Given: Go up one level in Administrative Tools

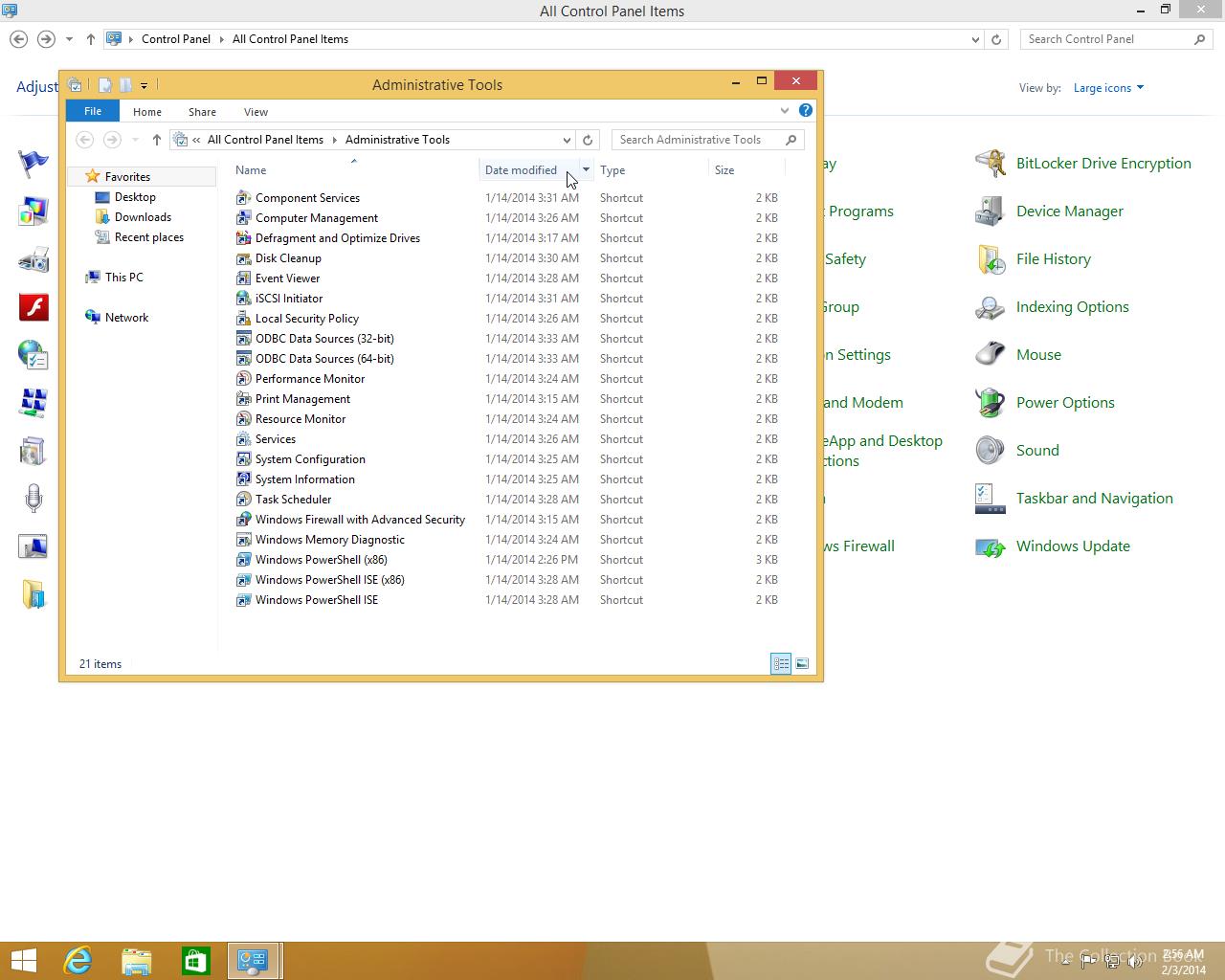Looking at the screenshot, I should [157, 140].
